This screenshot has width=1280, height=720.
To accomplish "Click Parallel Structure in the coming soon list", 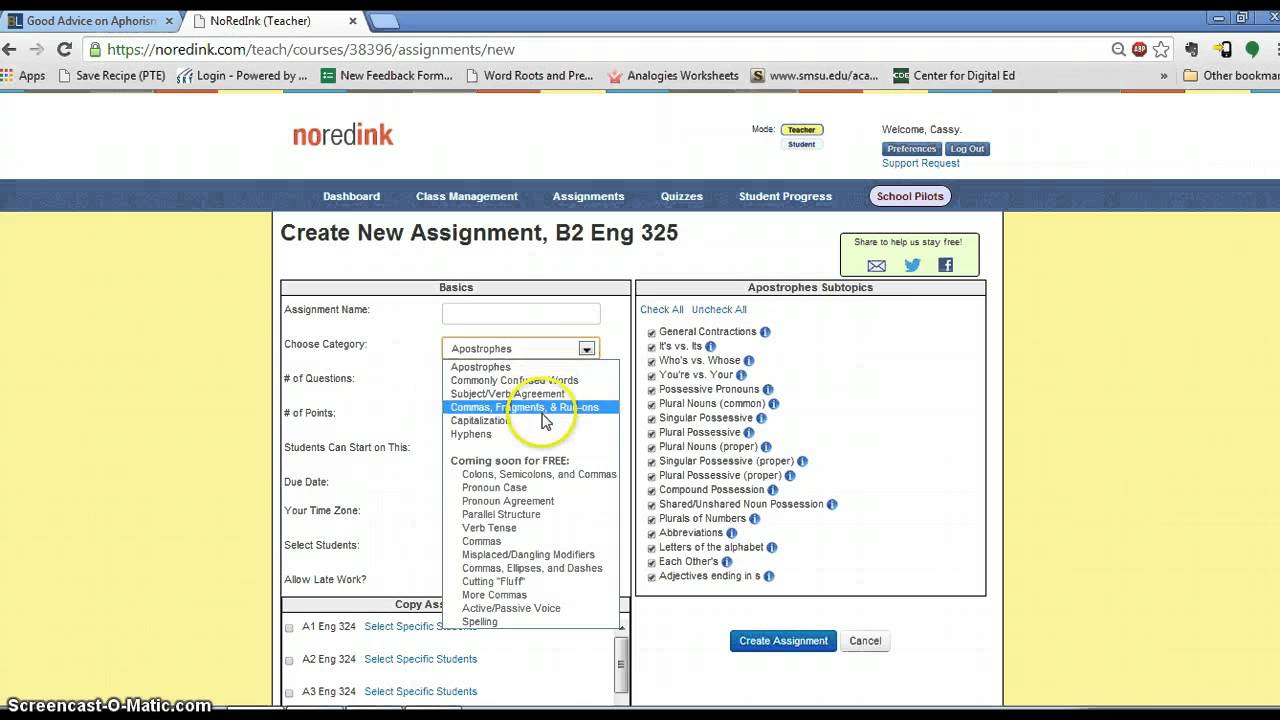I will 501,514.
